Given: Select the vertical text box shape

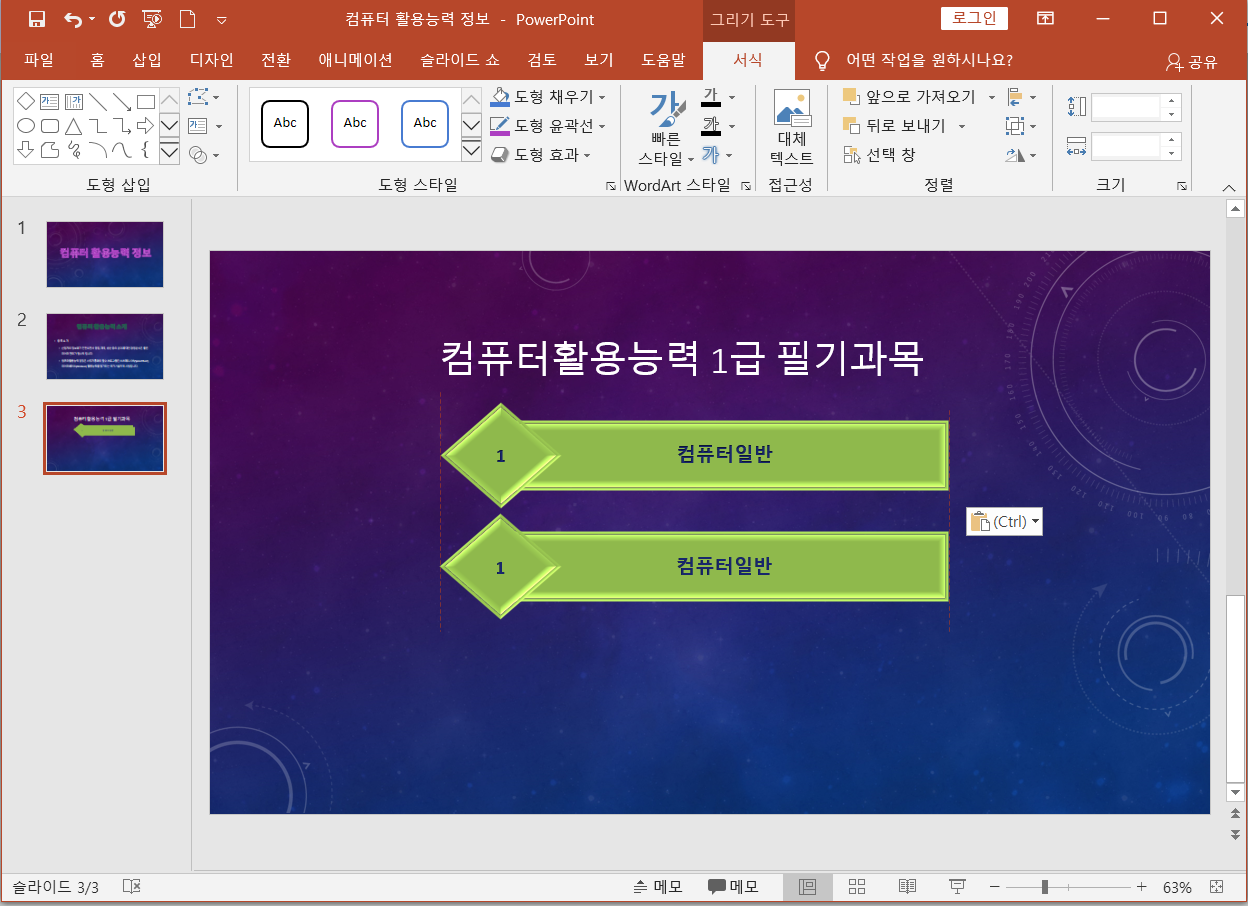Looking at the screenshot, I should click(74, 101).
